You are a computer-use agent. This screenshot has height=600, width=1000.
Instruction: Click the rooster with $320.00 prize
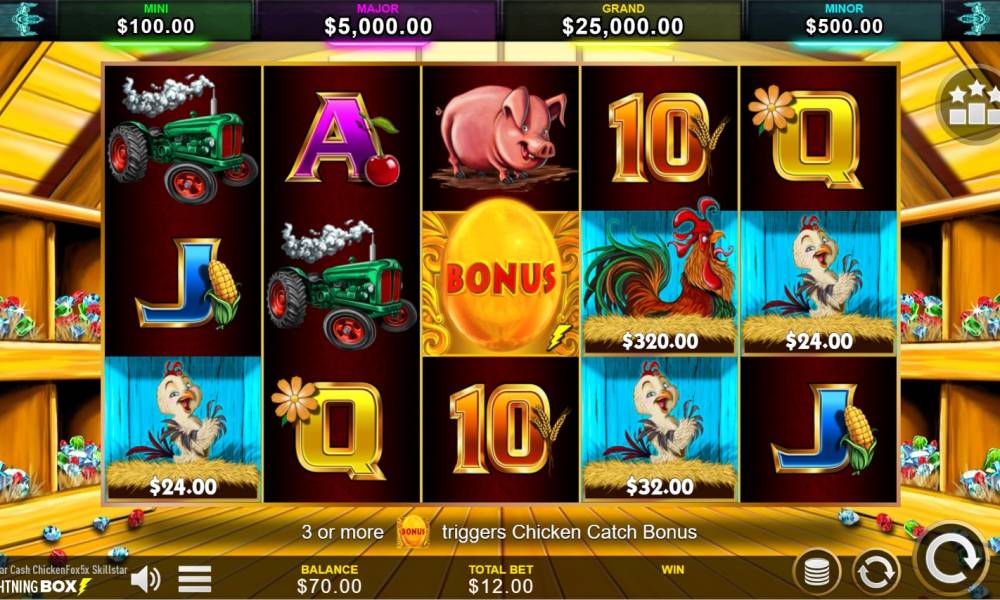(659, 281)
